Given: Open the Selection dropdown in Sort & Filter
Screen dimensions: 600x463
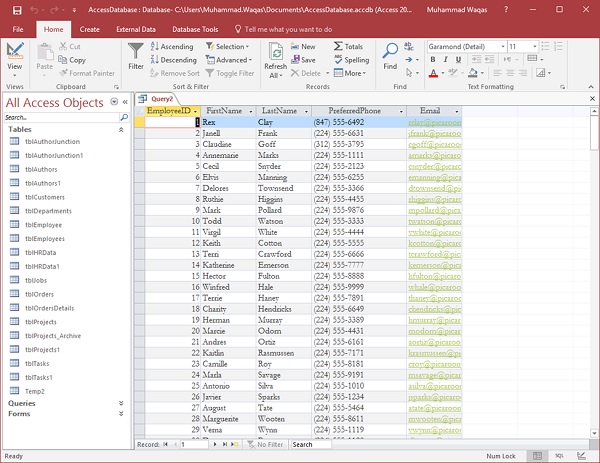Looking at the screenshot, I should click(x=229, y=47).
